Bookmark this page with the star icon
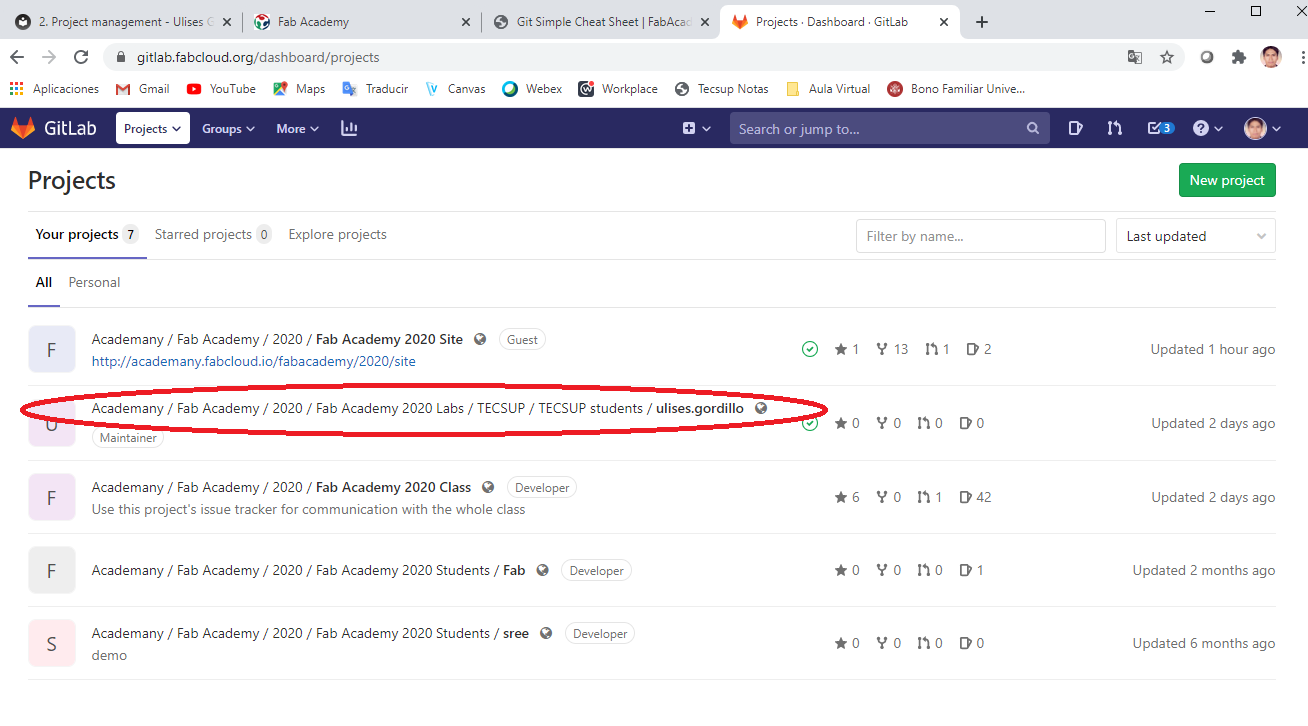The image size is (1308, 726). (x=1167, y=57)
